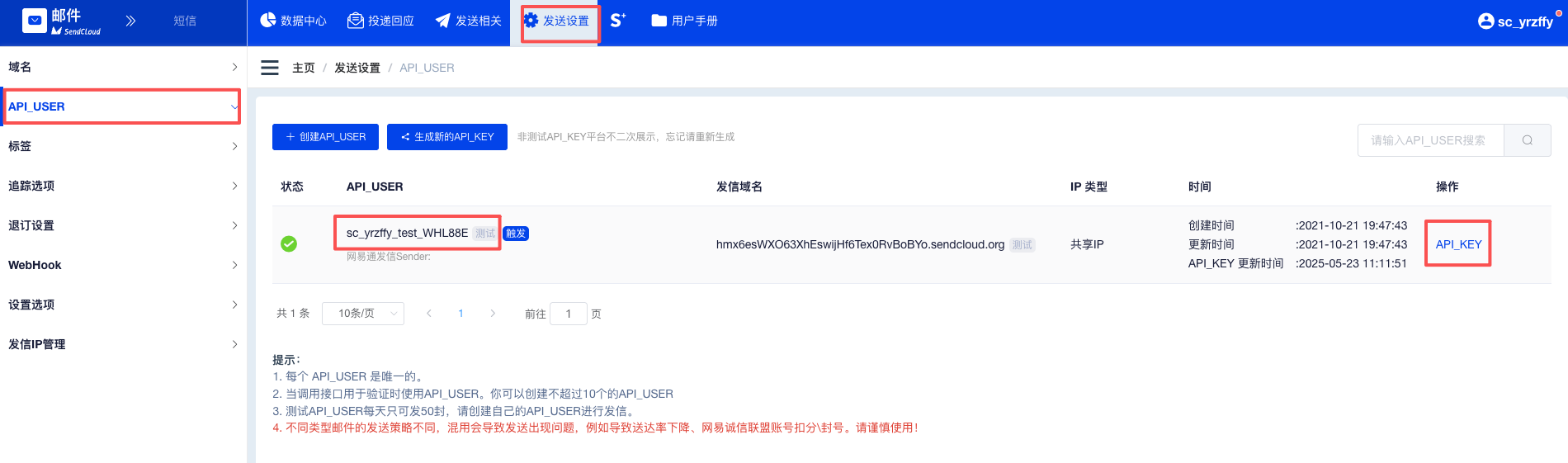Image resolution: width=1568 pixels, height=463 pixels.
Task: Expand the WebHook sidebar item
Action: point(122,265)
